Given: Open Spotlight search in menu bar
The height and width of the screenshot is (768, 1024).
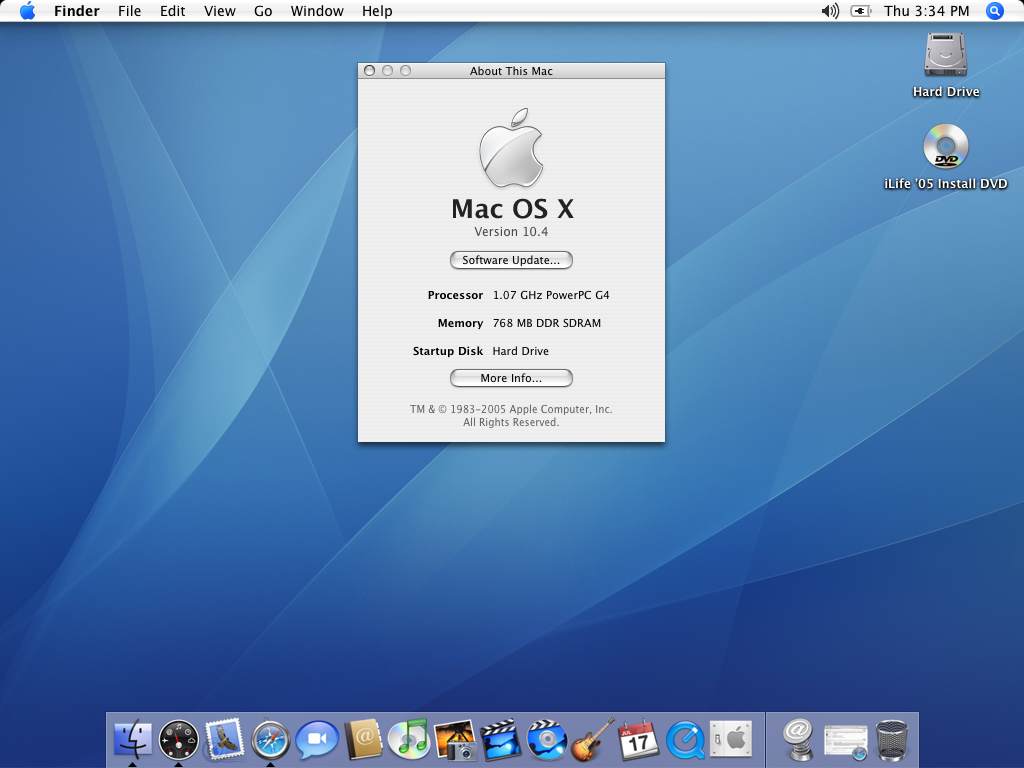Looking at the screenshot, I should pyautogui.click(x=994, y=11).
